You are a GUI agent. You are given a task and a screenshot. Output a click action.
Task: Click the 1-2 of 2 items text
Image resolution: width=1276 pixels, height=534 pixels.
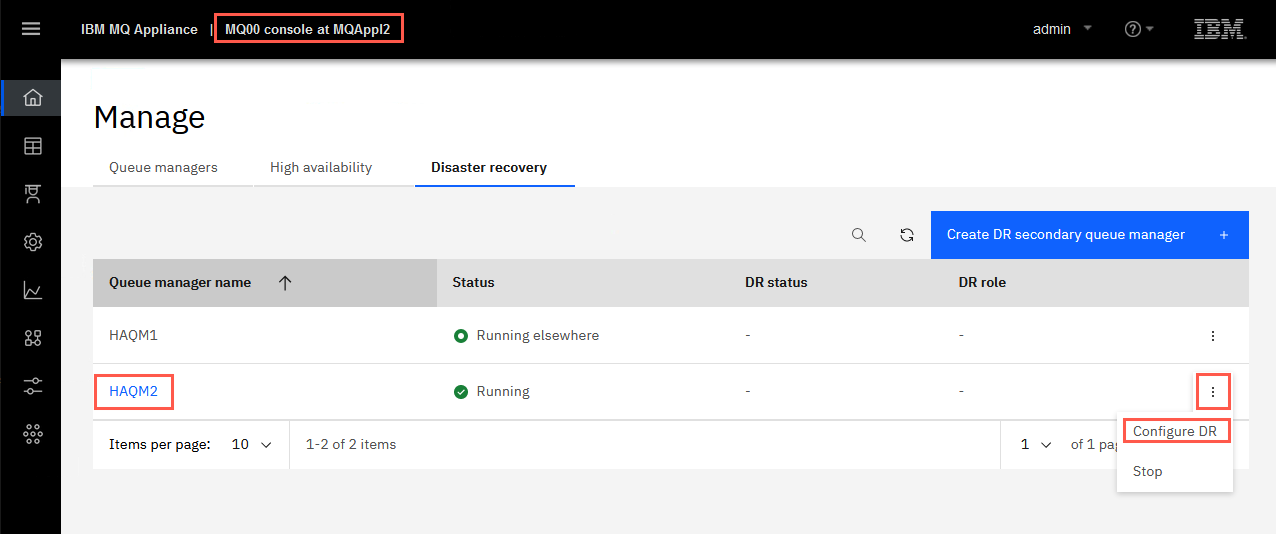coord(351,444)
